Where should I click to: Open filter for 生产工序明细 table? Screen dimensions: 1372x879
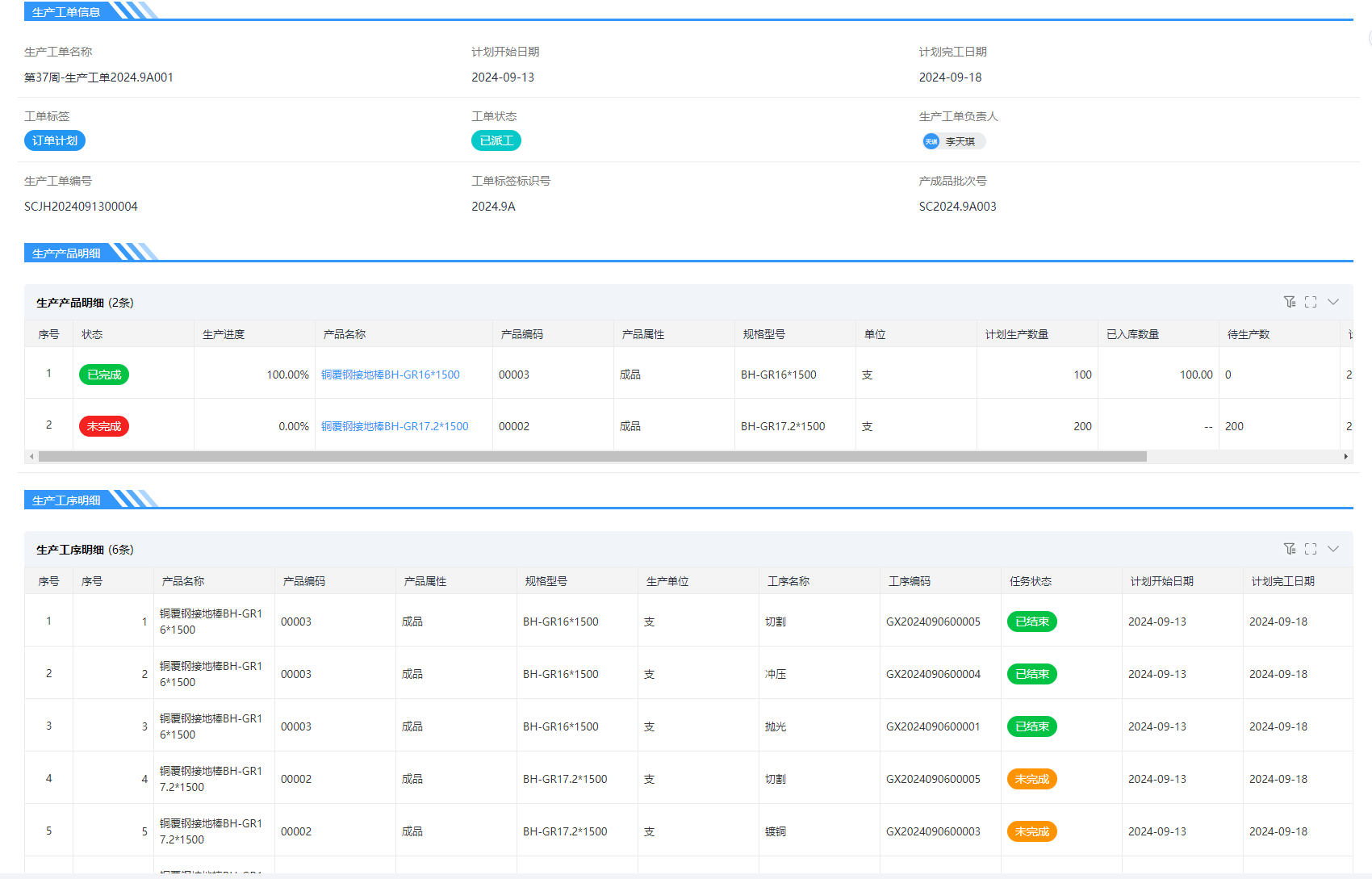1289,549
